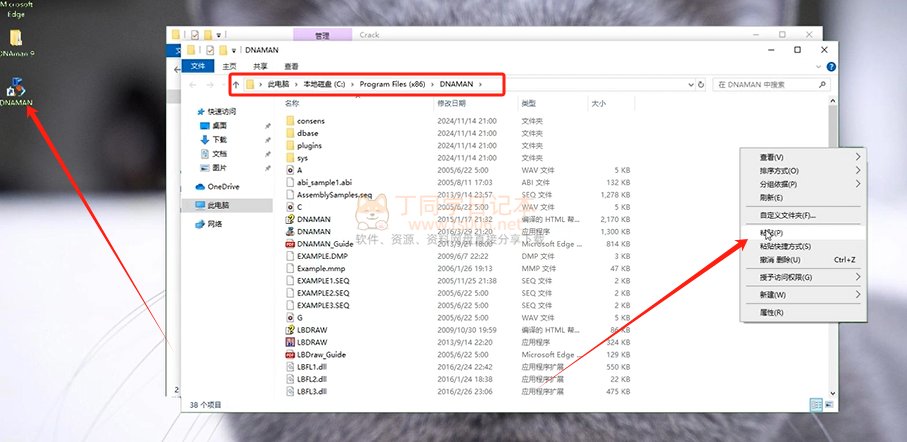Click 此电脑 in the address path
This screenshot has width=907, height=442.
coord(278,84)
